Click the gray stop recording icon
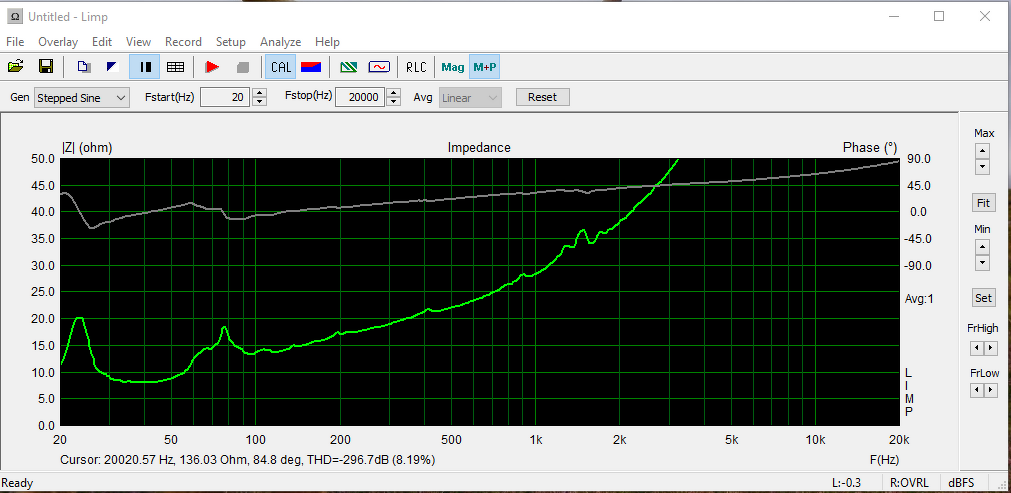This screenshot has height=493, width=1011. coord(243,66)
